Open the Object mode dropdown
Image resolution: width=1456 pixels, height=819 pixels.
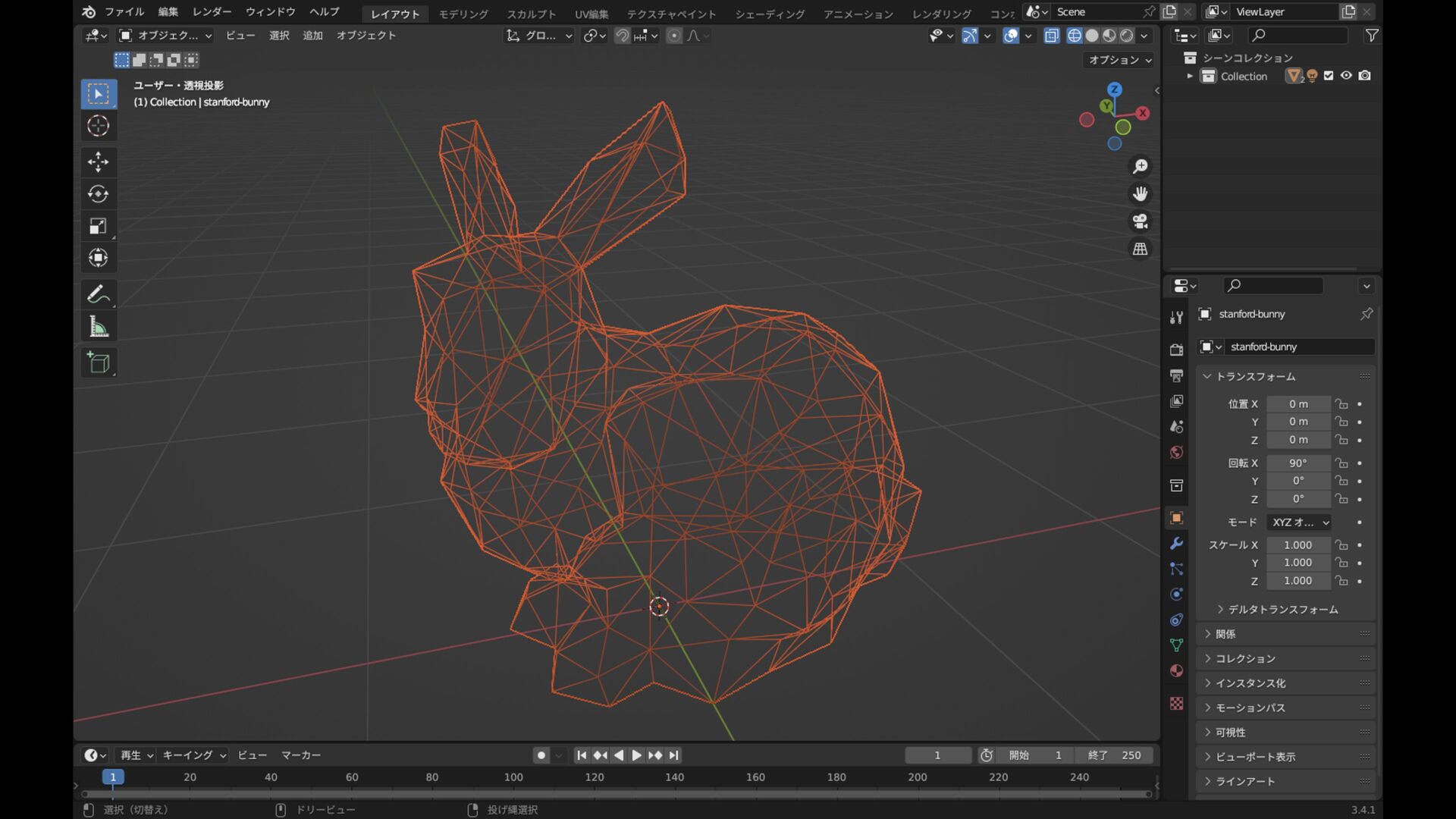(166, 36)
